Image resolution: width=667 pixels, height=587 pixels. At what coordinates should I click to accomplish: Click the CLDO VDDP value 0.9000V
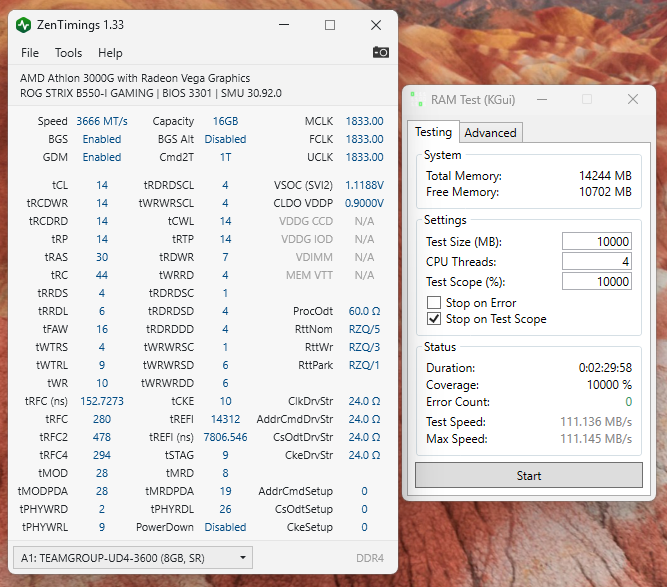[364, 203]
